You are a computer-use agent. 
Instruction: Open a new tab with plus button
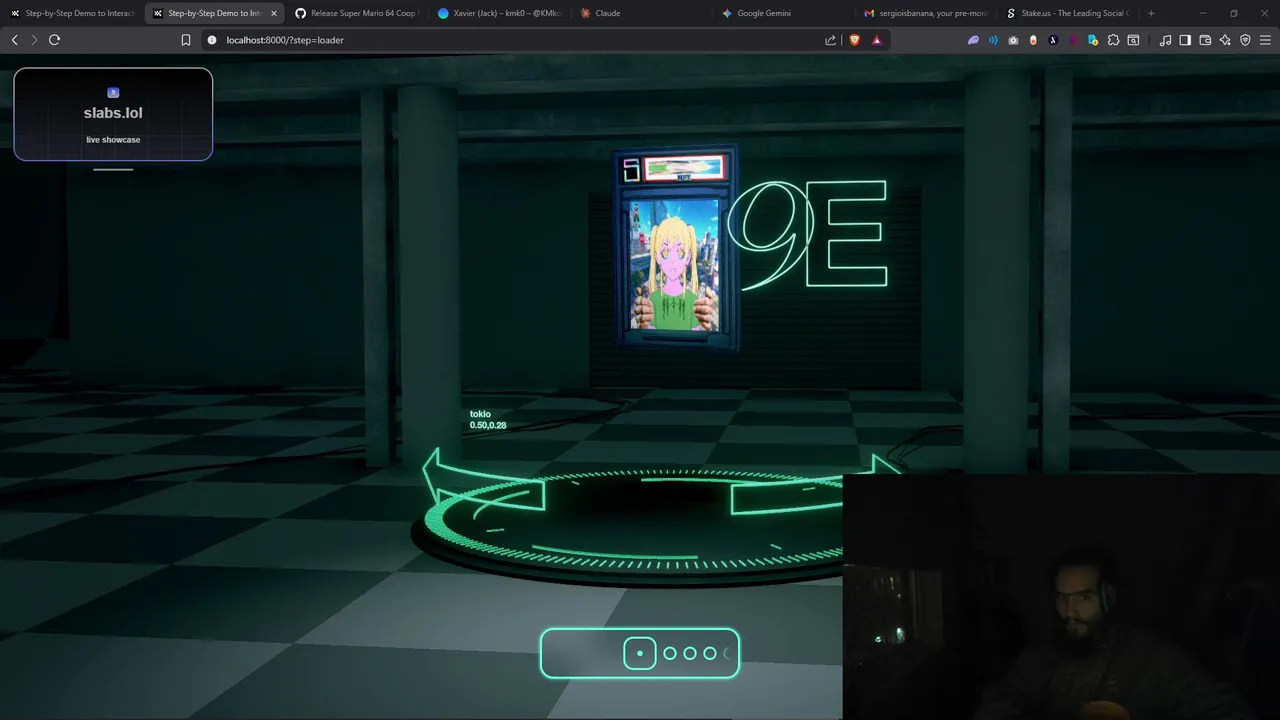(1151, 13)
